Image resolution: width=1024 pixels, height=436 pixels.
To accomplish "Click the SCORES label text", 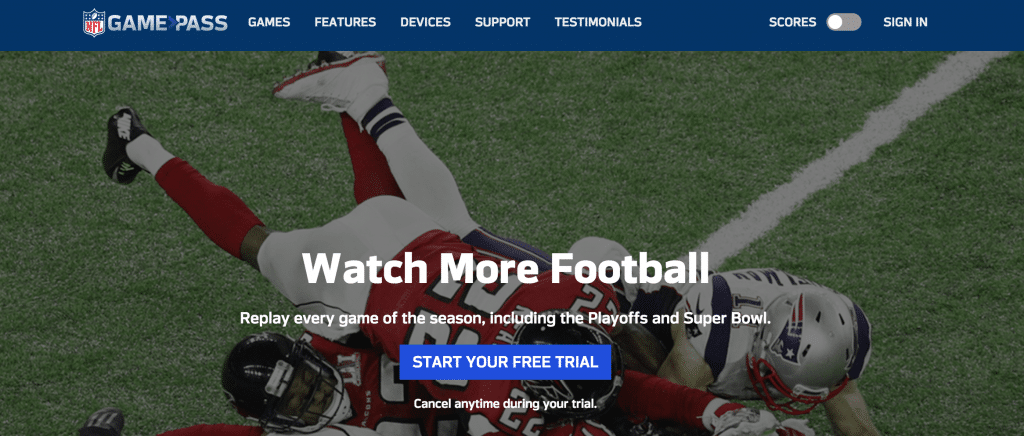I will tap(792, 22).
